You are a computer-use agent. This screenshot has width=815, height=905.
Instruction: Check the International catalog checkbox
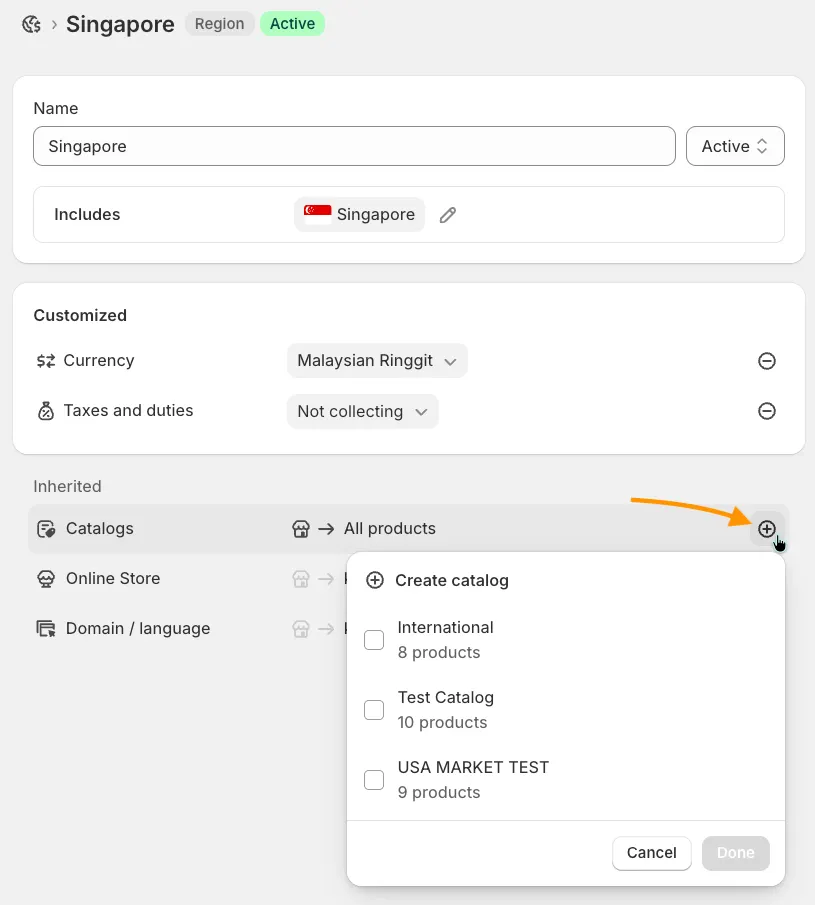(x=374, y=640)
